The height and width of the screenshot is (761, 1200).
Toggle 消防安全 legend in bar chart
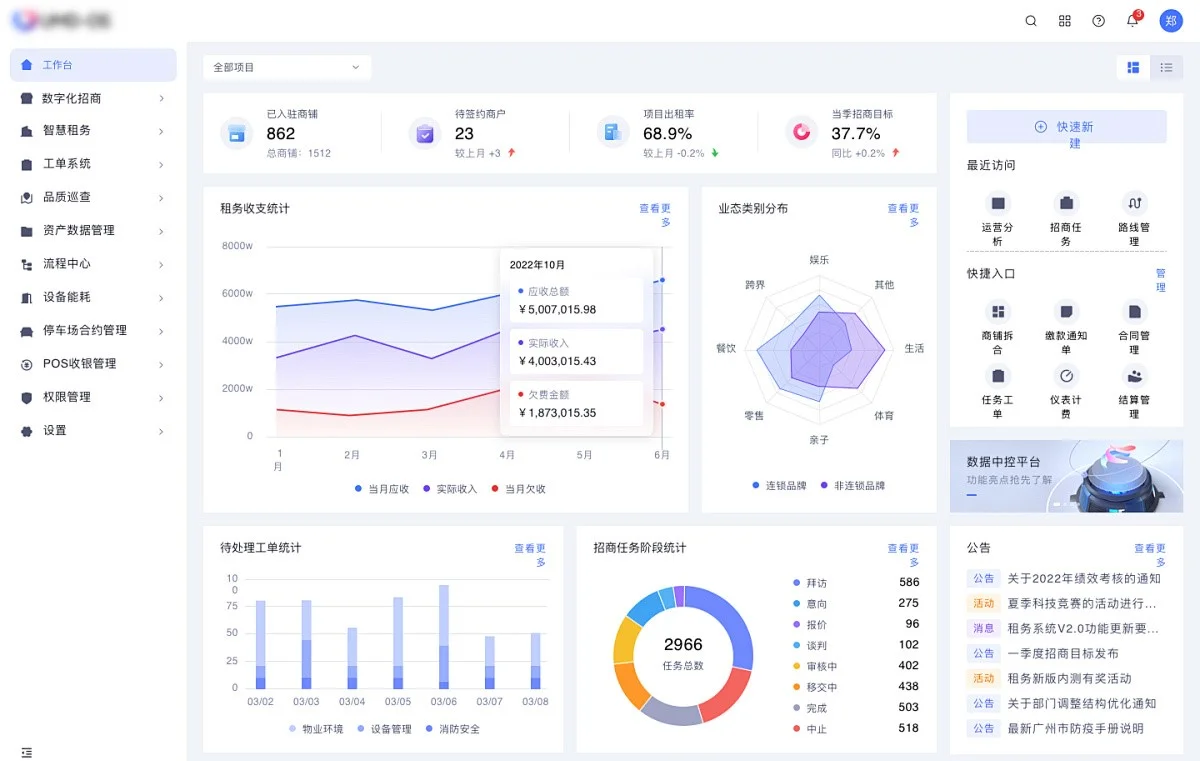pyautogui.click(x=453, y=729)
